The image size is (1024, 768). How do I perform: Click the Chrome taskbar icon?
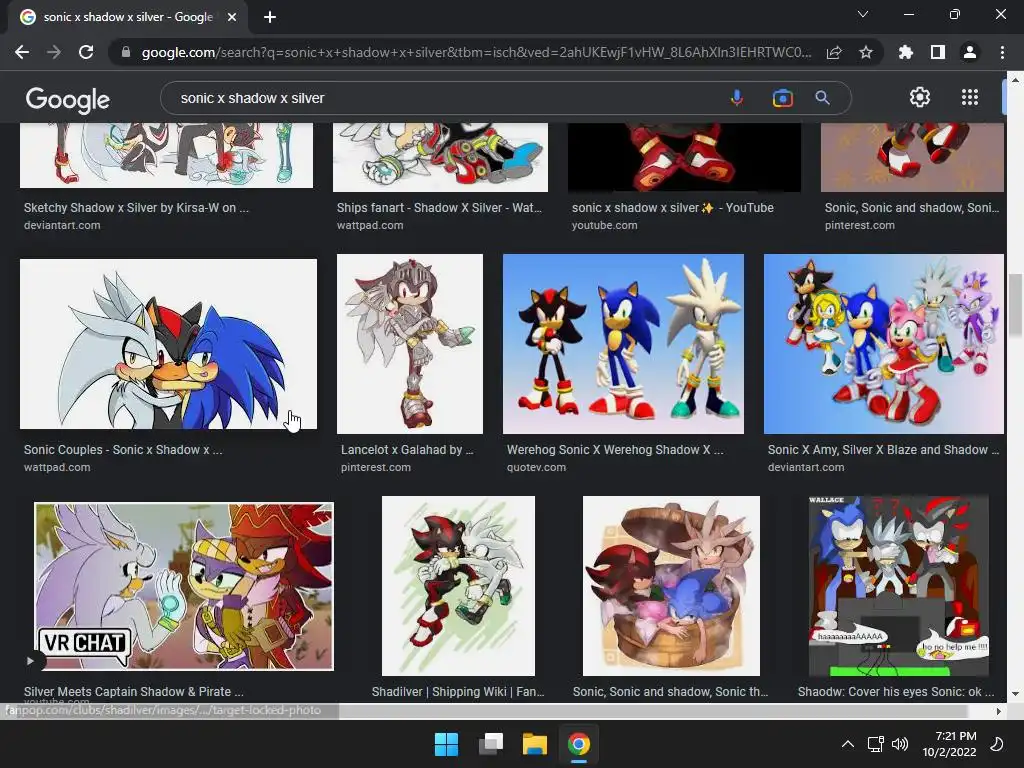point(579,744)
